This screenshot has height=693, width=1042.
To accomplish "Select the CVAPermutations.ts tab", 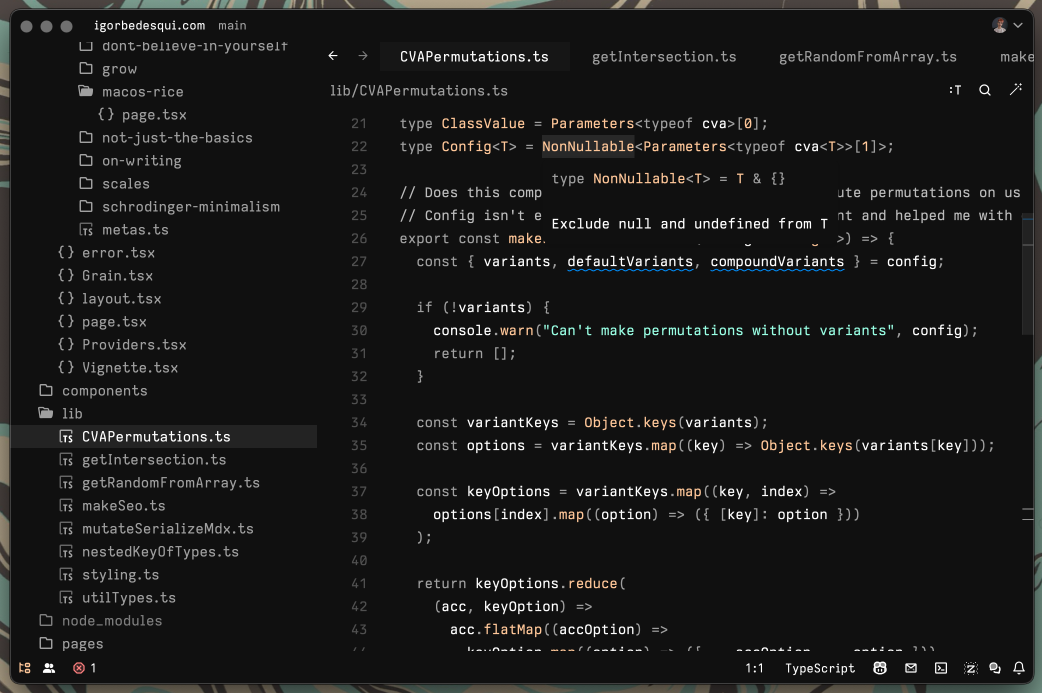I will (474, 56).
